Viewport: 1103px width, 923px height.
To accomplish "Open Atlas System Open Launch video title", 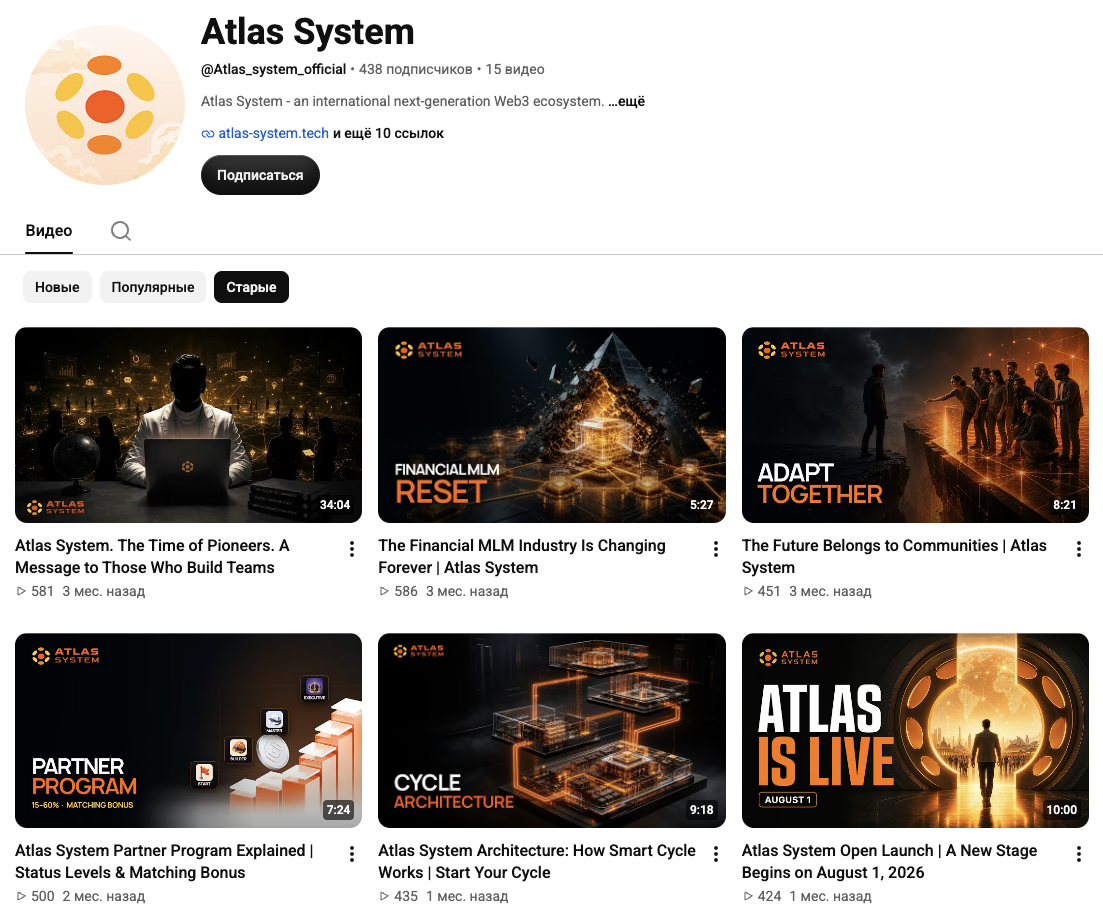I will tap(889, 861).
